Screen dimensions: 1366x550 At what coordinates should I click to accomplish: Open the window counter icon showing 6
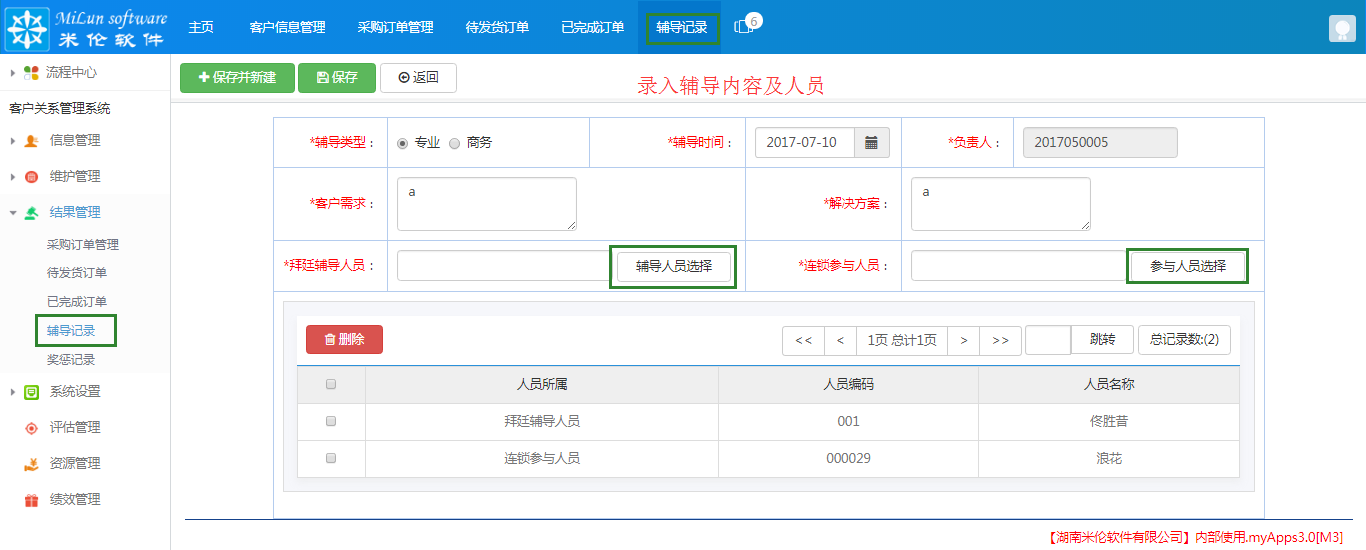click(x=745, y=27)
